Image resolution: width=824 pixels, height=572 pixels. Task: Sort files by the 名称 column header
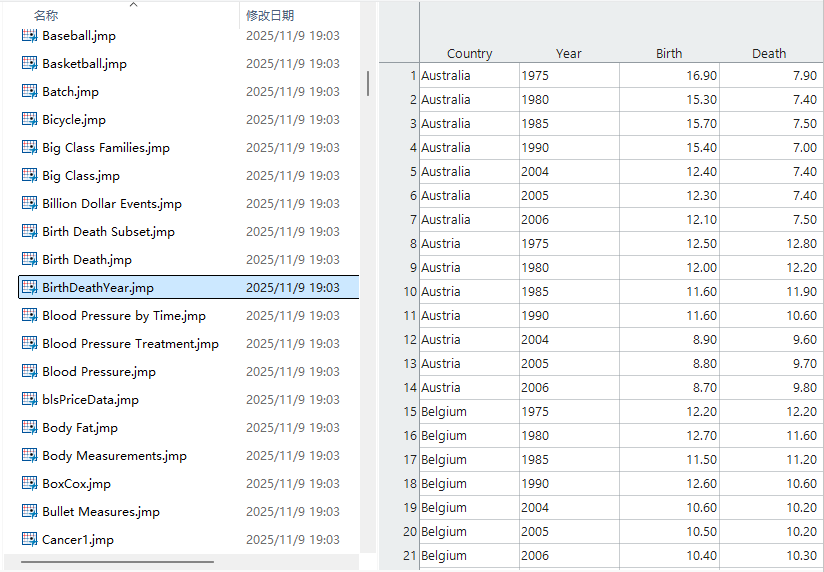click(x=46, y=16)
